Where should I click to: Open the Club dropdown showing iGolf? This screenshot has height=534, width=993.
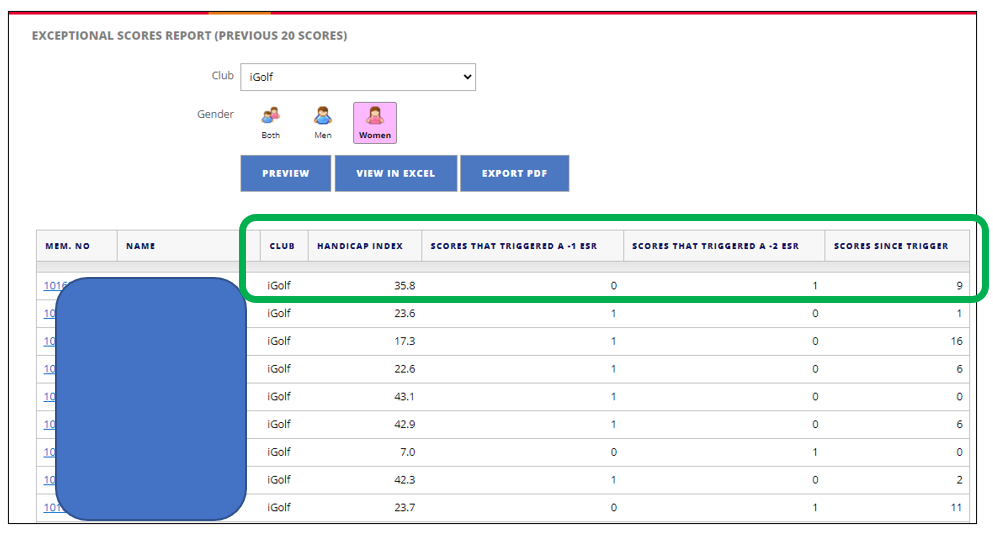[358, 77]
